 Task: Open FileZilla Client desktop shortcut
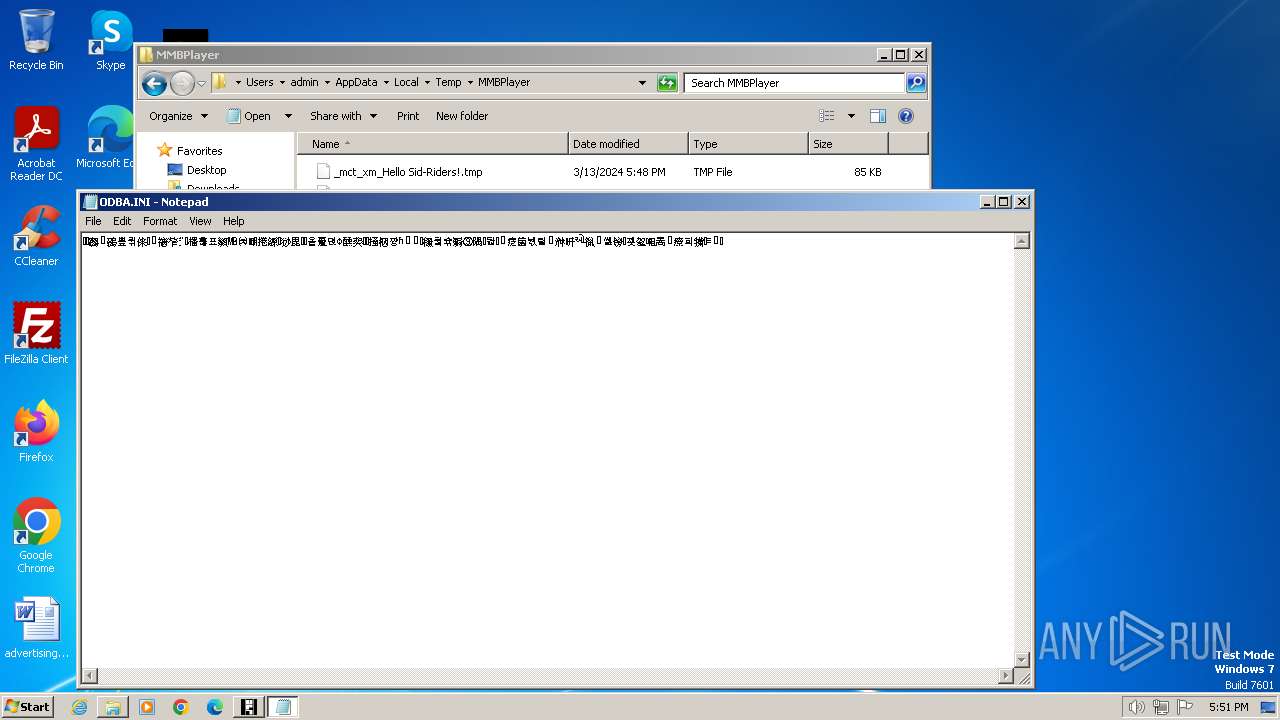coord(36,334)
